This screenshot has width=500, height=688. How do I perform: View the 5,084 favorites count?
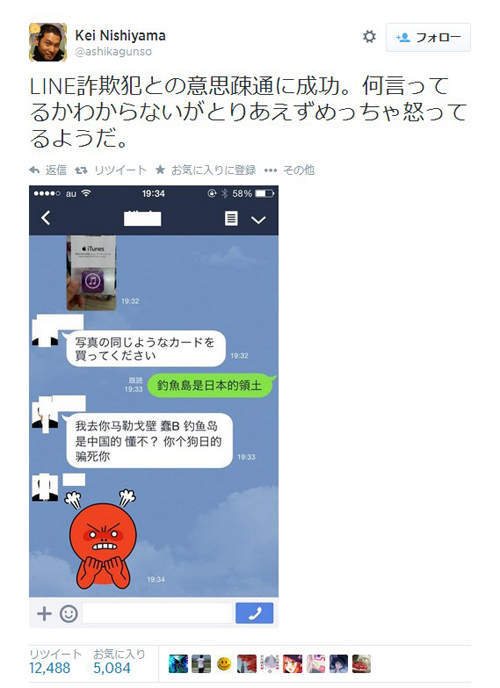coord(112,668)
